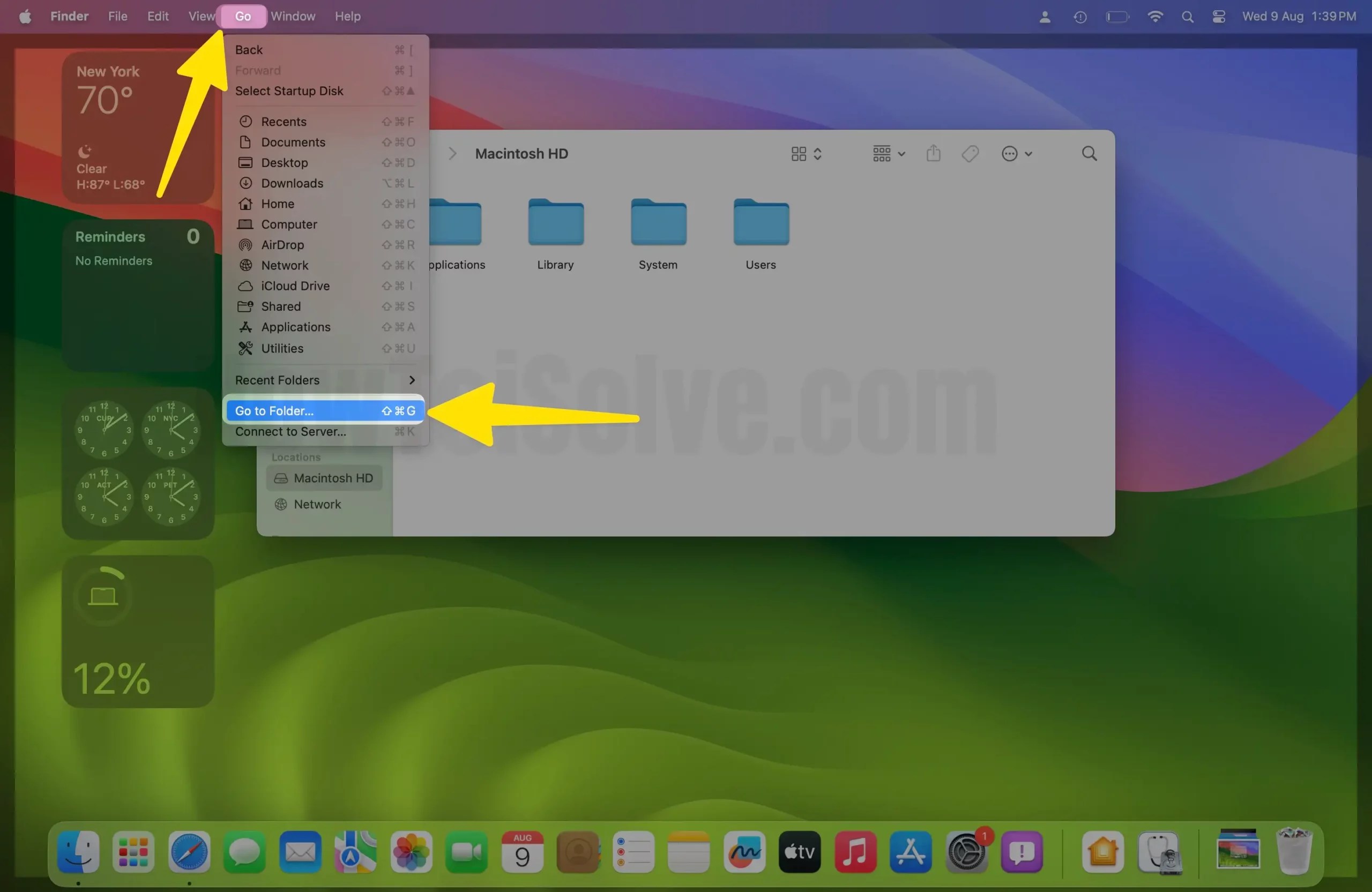Open the more actions ellipsis dropdown
Image resolution: width=1372 pixels, height=892 pixels.
1016,154
